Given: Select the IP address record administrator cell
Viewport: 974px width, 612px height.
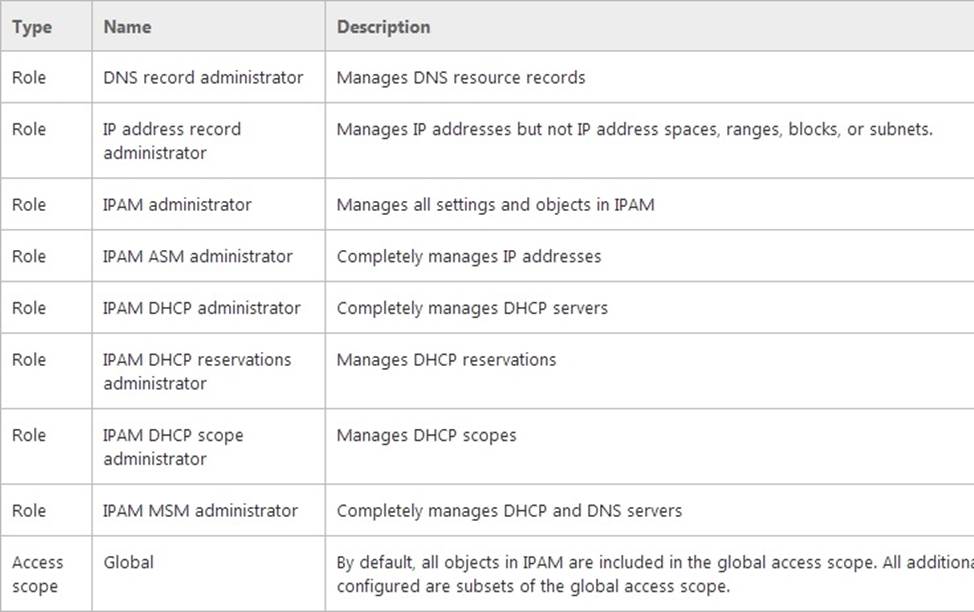Looking at the screenshot, I should tap(172, 141).
